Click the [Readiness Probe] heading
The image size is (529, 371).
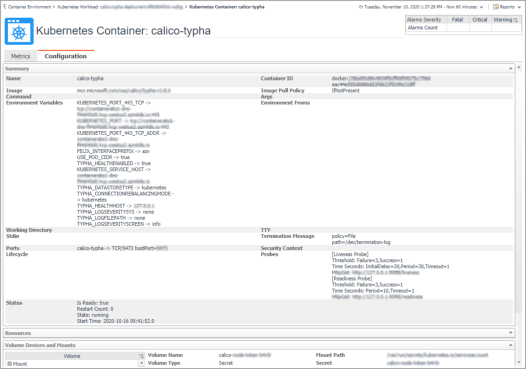point(352,279)
